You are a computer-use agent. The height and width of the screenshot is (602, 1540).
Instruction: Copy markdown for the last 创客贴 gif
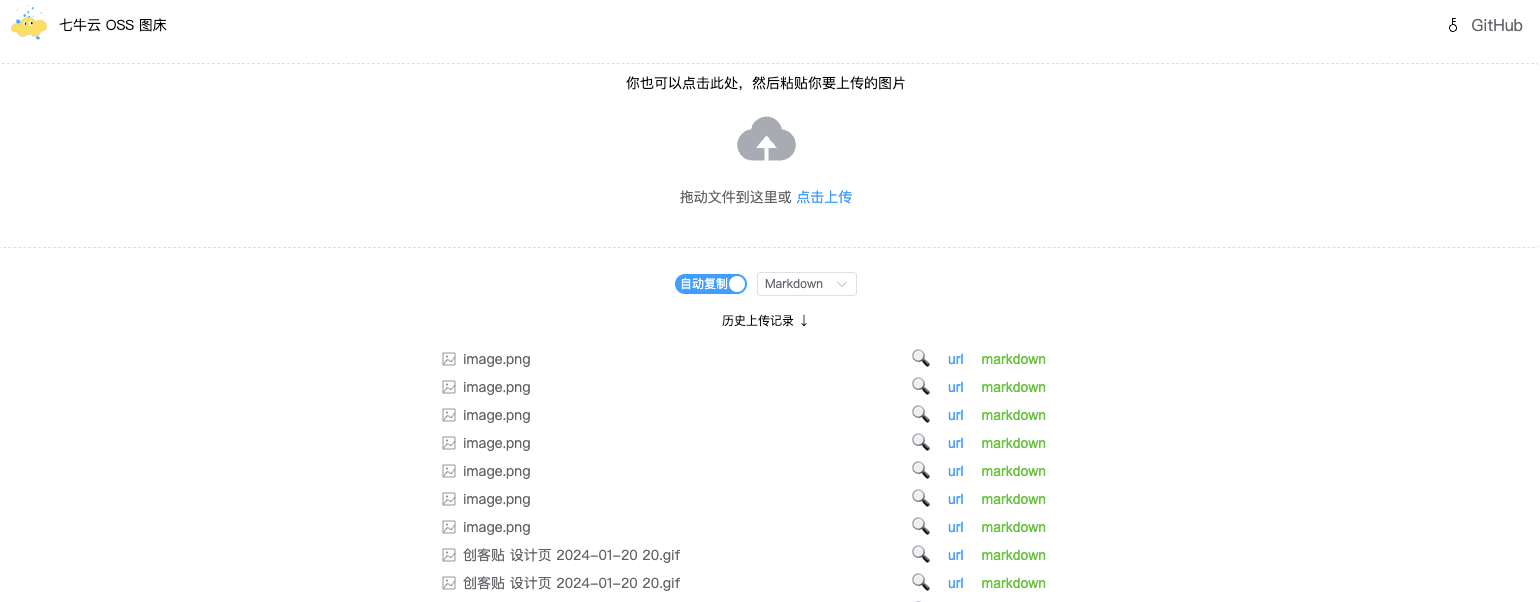coord(1013,583)
